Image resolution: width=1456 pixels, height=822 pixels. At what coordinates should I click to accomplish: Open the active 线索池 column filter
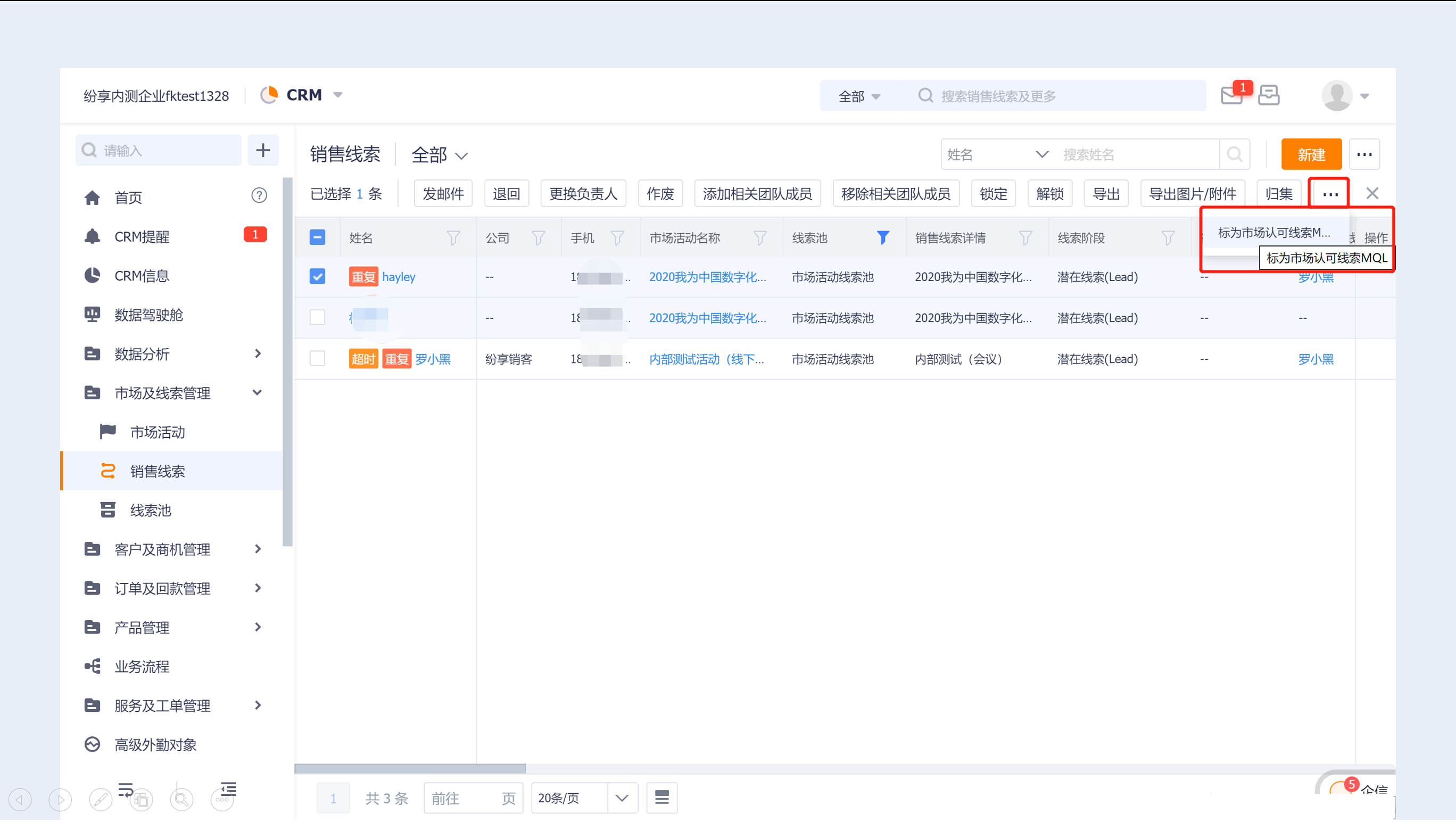882,238
